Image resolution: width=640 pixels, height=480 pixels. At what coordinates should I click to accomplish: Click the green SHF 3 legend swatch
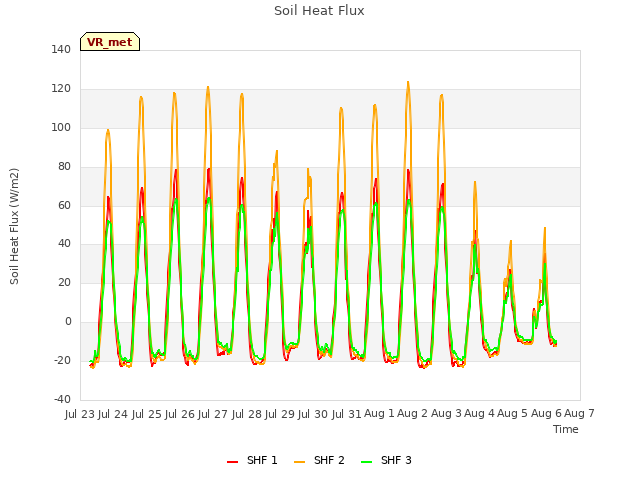pos(366,461)
